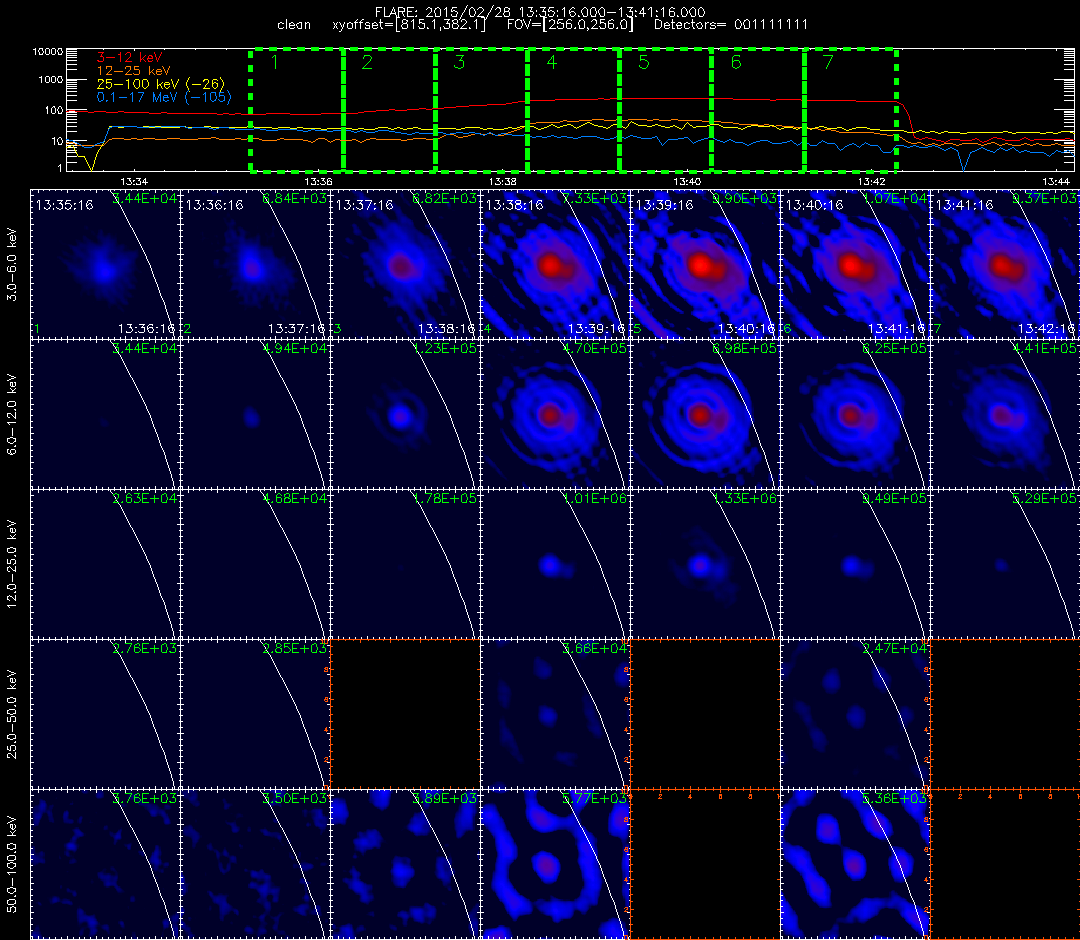Click the '6.84E+03' value in 3-6 keV row
The width and height of the screenshot is (1080, 940).
[x=294, y=198]
